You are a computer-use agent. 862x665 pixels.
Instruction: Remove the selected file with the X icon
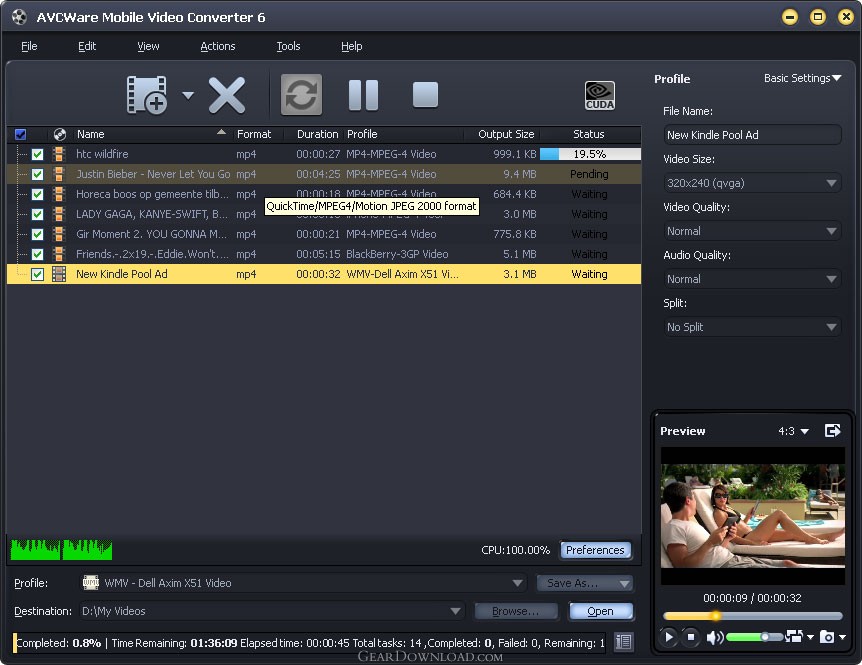[226, 95]
